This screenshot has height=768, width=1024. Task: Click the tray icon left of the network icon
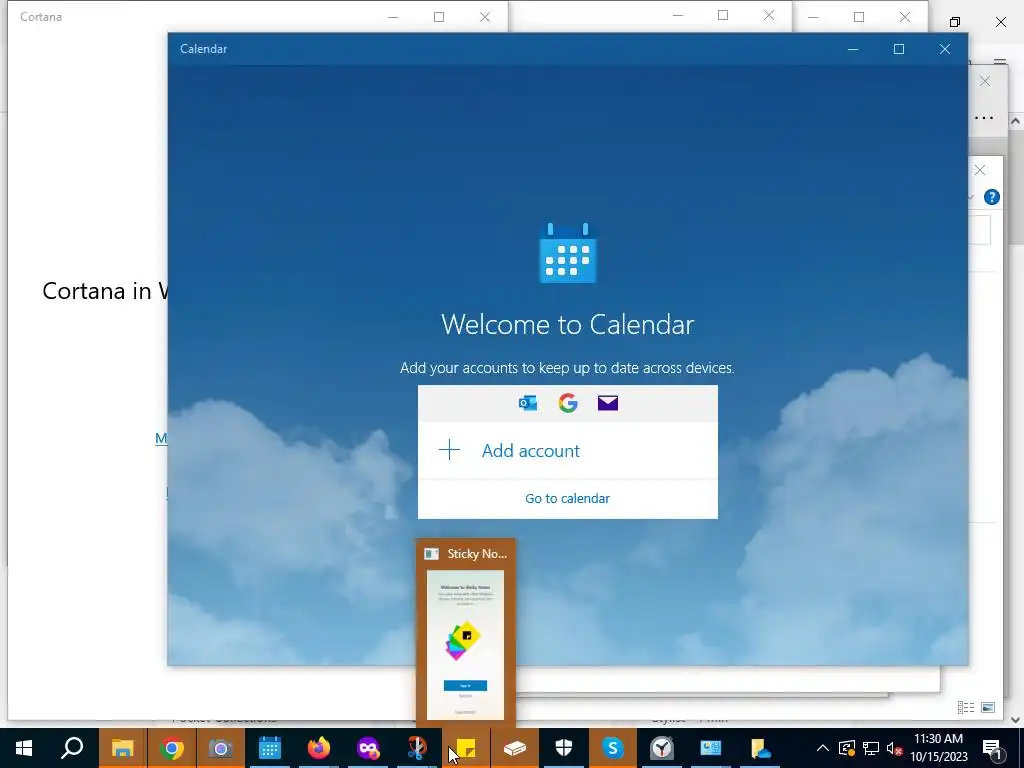tap(847, 748)
